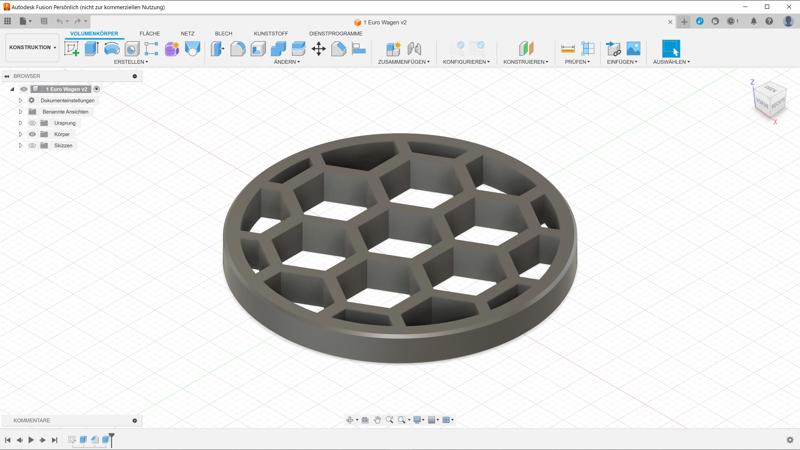Toggle visibility of Skizzen folder
Viewport: 800px width, 450px height.
[32, 145]
